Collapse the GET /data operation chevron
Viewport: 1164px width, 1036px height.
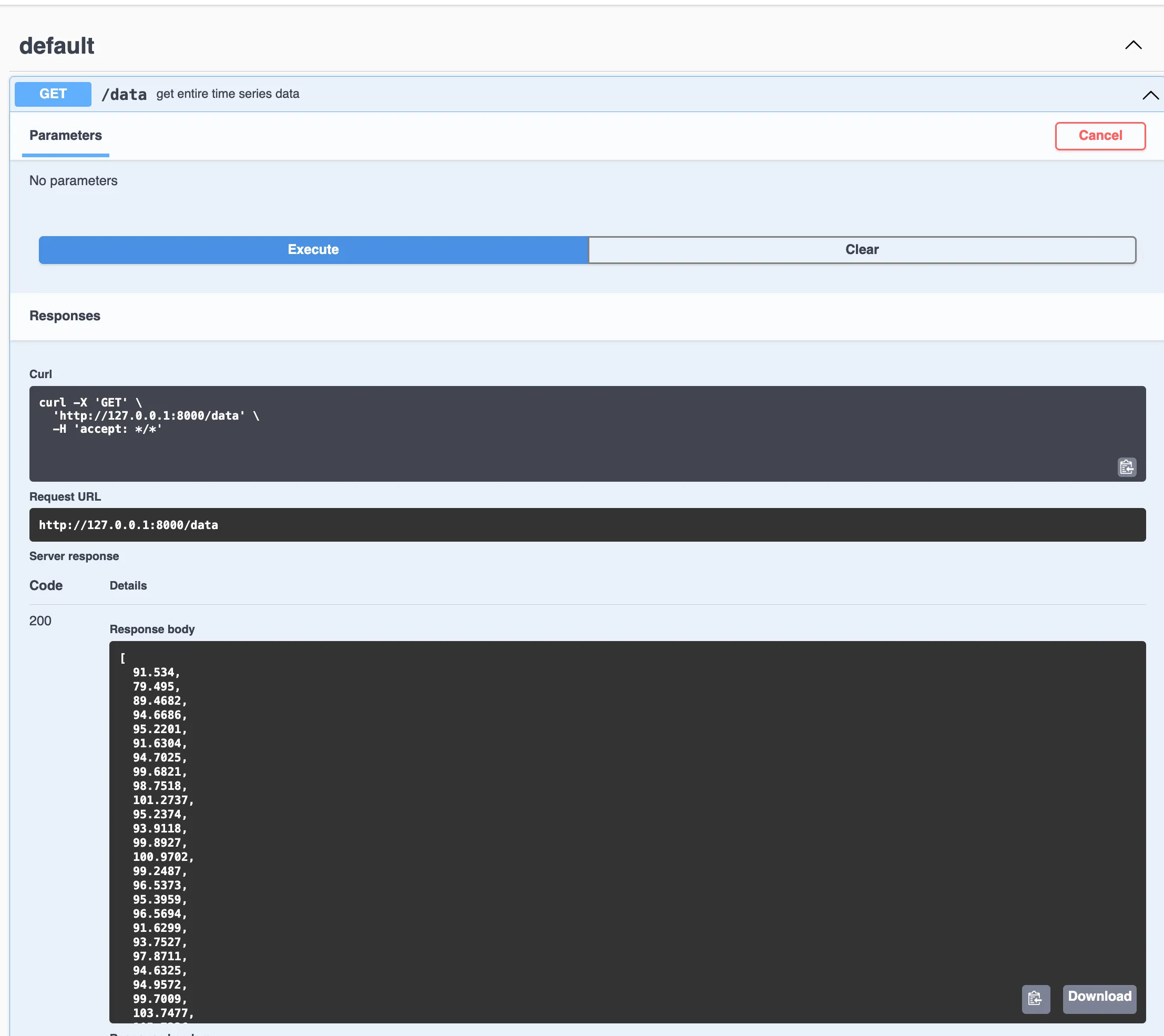pyautogui.click(x=1150, y=95)
